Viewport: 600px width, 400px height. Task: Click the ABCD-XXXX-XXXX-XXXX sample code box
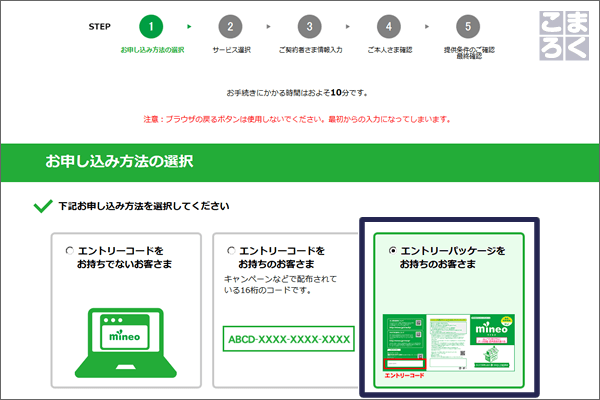pyautogui.click(x=289, y=339)
